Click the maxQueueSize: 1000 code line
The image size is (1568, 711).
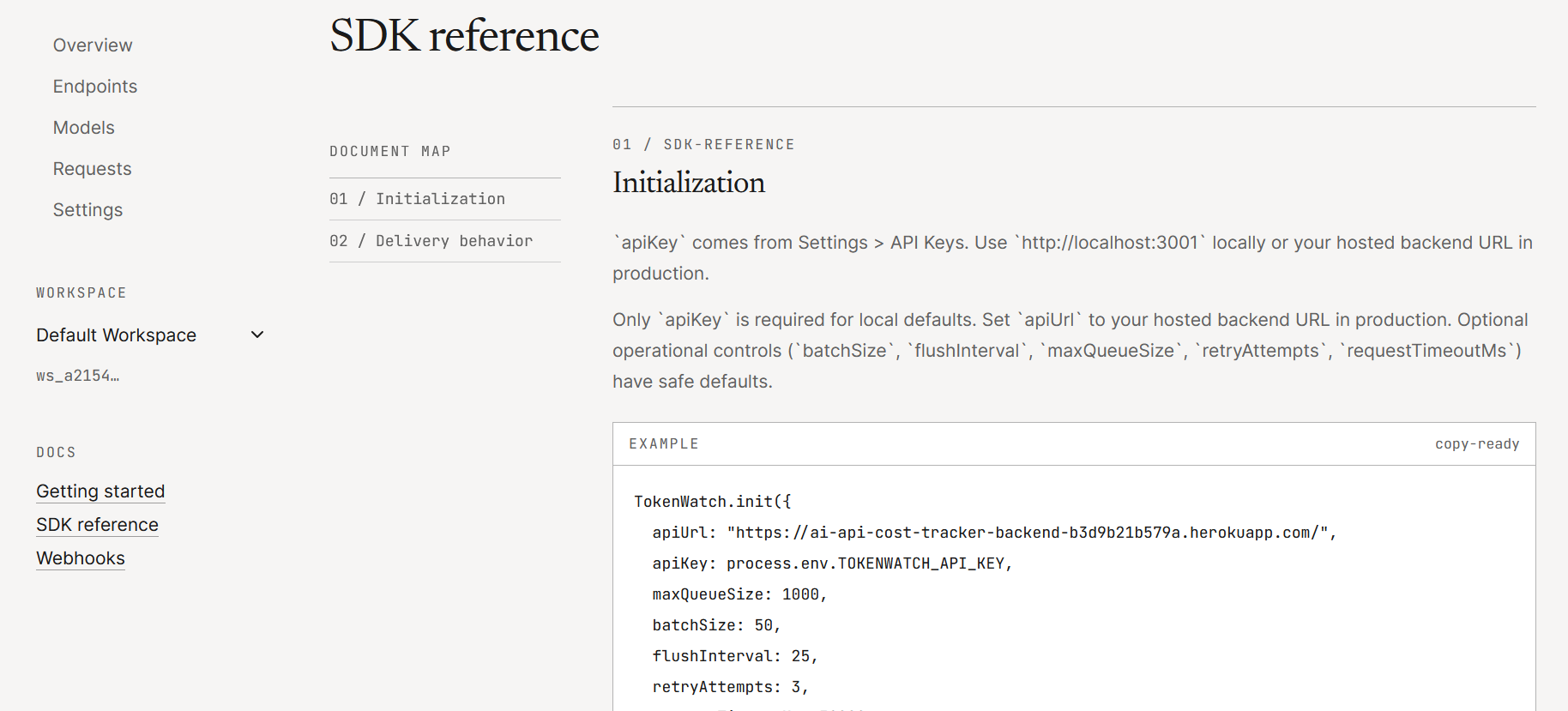(739, 594)
